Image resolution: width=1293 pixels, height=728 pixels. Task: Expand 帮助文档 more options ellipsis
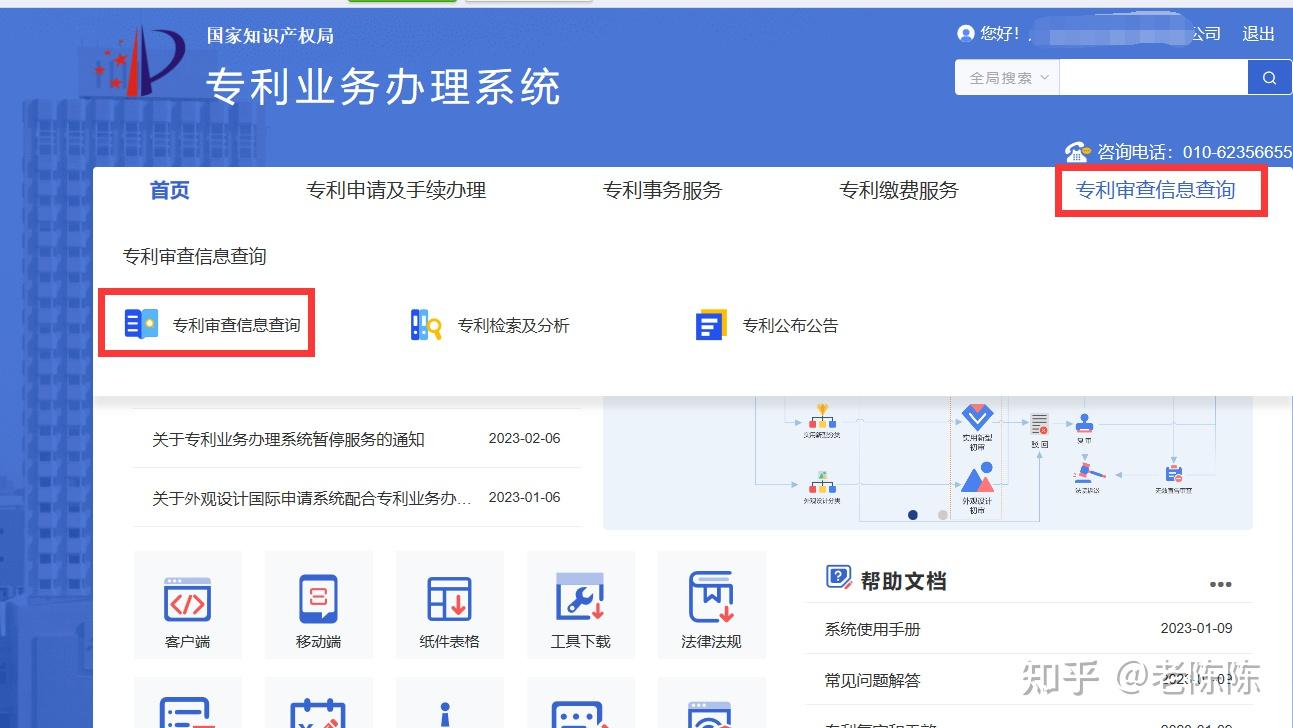point(1220,584)
